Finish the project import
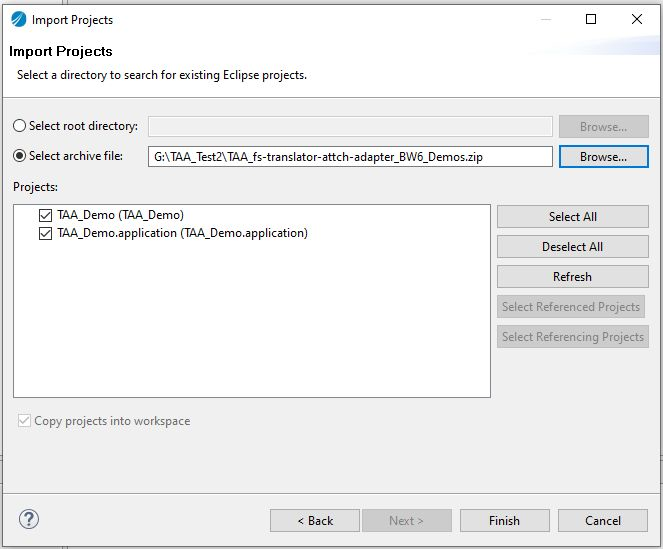663x549 pixels. point(504,521)
